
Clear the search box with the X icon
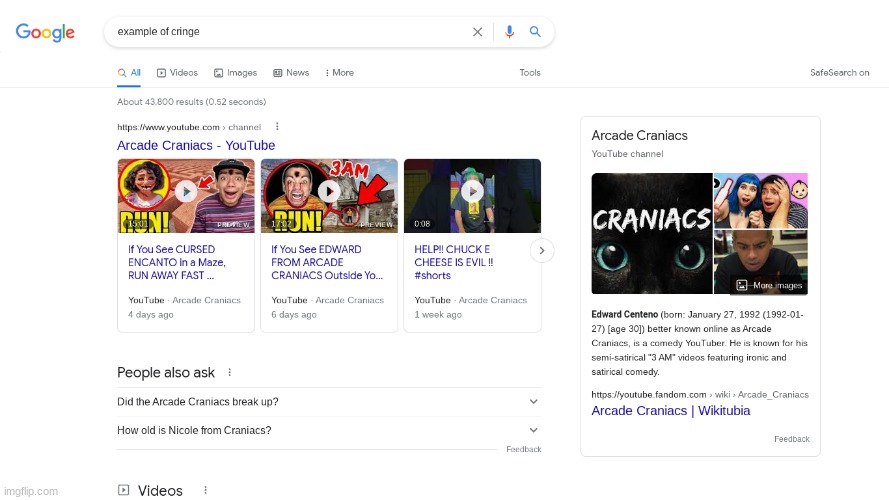click(477, 32)
